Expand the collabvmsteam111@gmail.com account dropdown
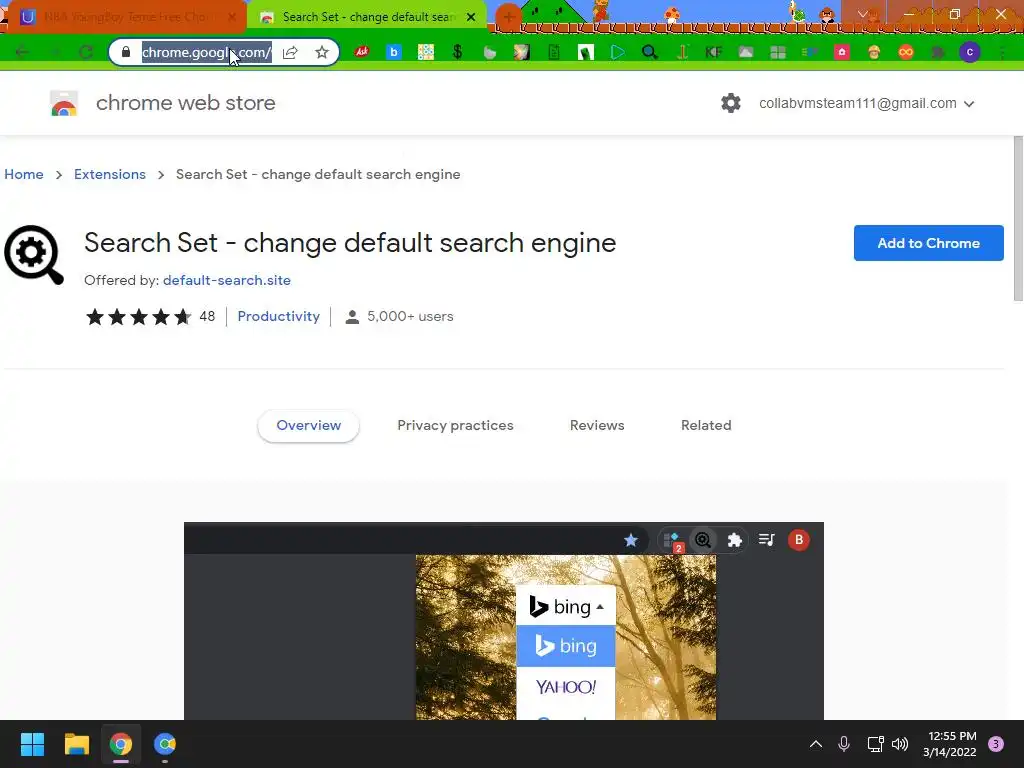This screenshot has height=768, width=1024. coord(867,103)
